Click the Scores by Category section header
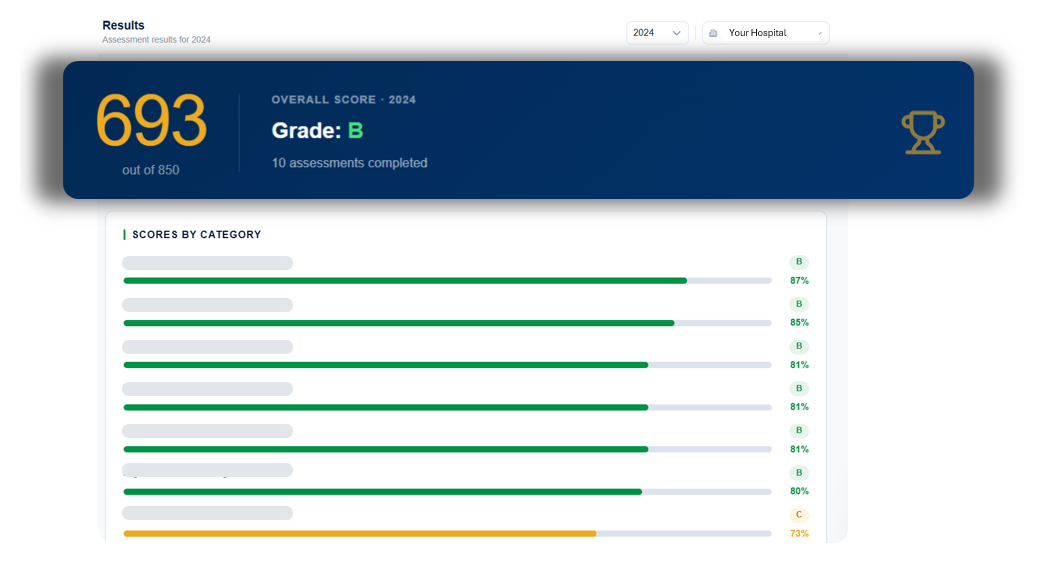The image size is (1045, 563). point(197,235)
